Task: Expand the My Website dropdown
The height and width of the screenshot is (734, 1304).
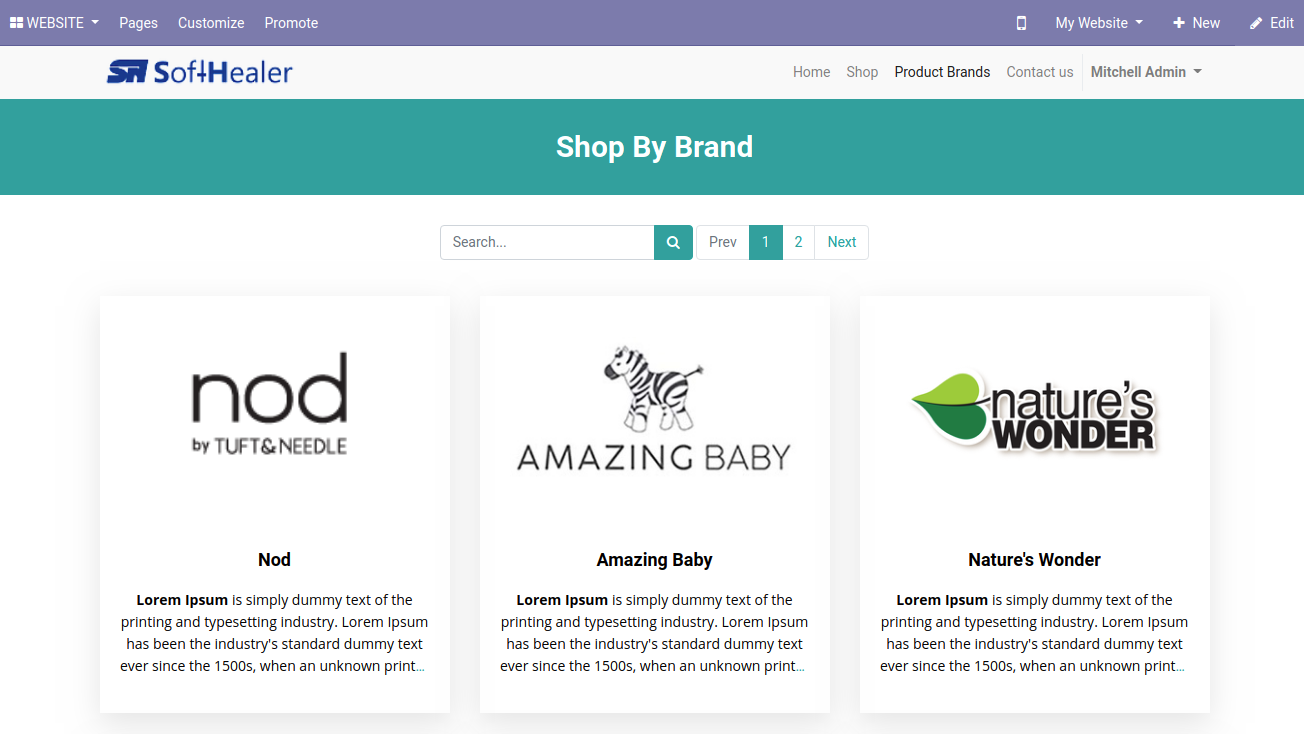Action: point(1099,23)
